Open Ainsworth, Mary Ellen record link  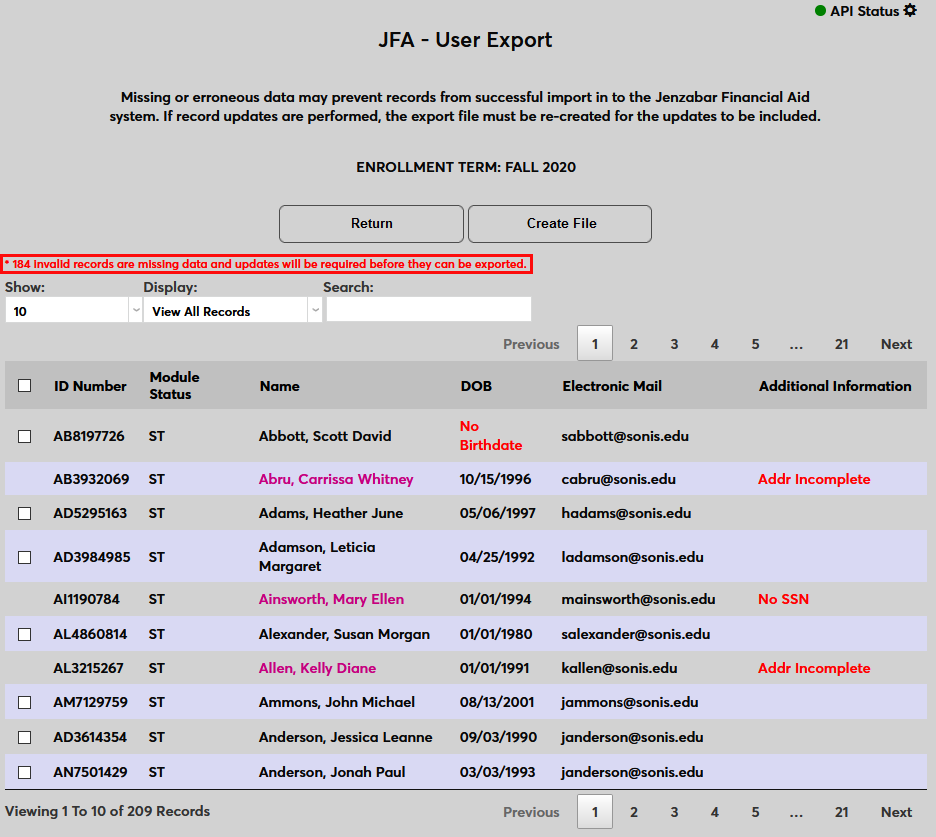click(x=331, y=599)
